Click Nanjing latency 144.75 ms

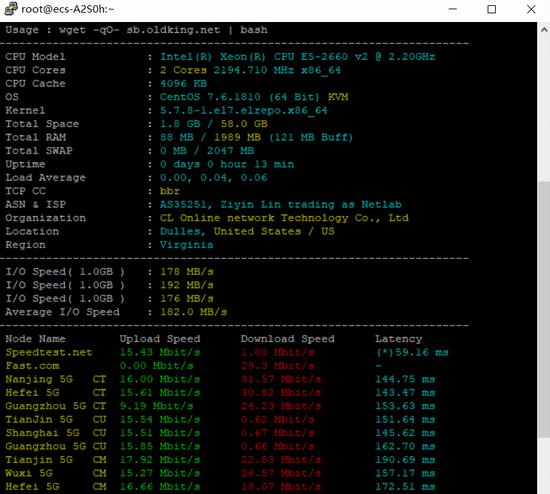click(405, 379)
